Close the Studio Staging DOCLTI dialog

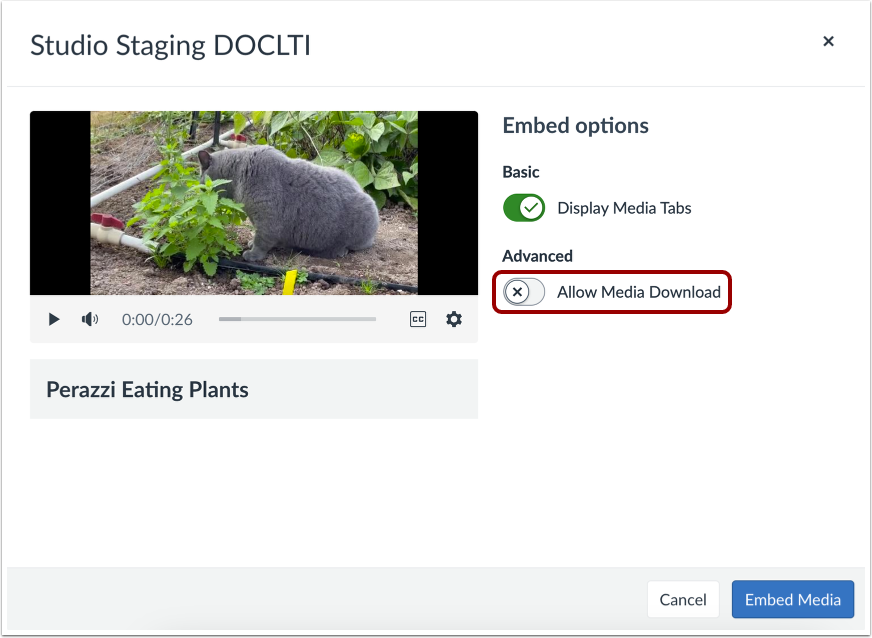coord(828,41)
